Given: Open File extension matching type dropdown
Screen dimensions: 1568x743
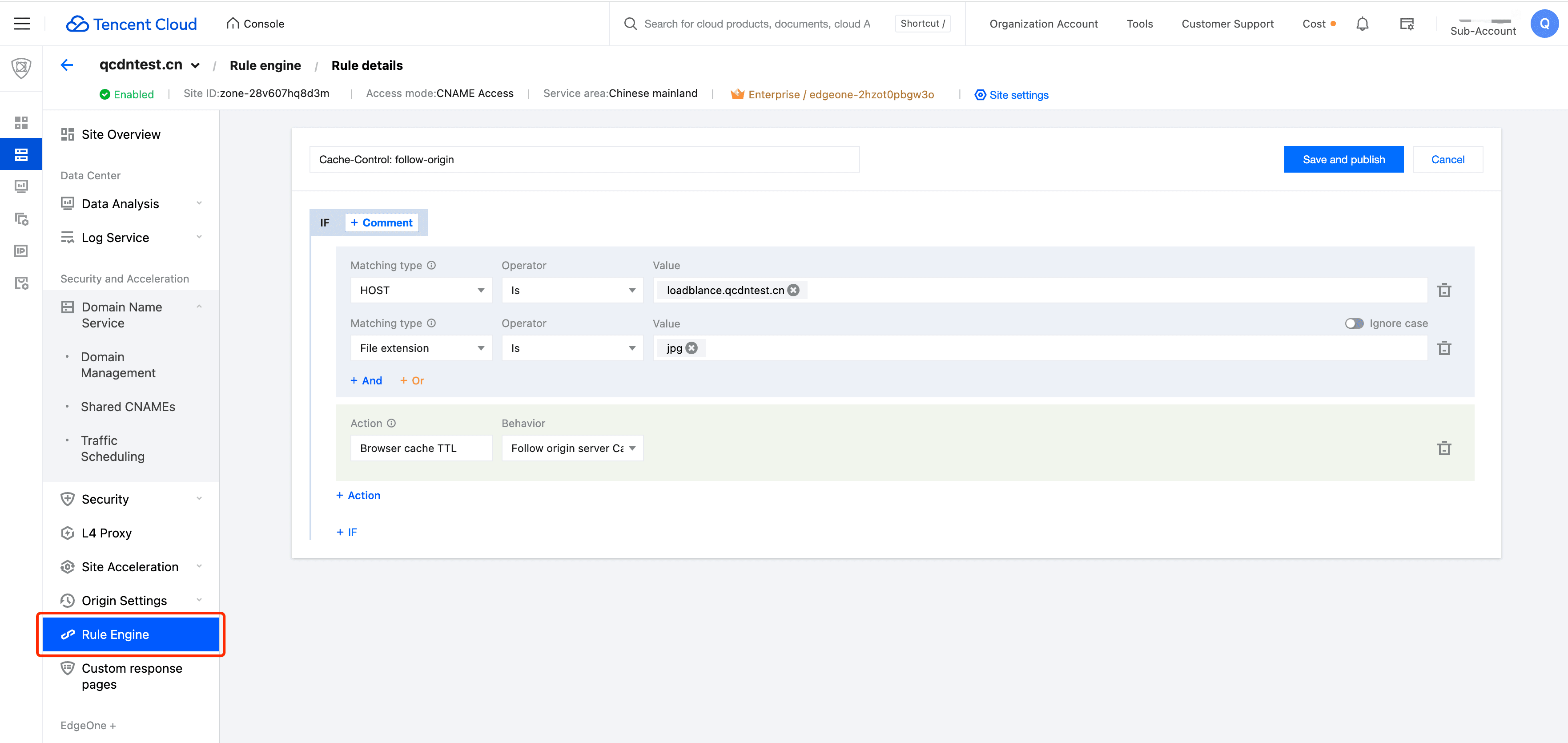Looking at the screenshot, I should (x=421, y=348).
